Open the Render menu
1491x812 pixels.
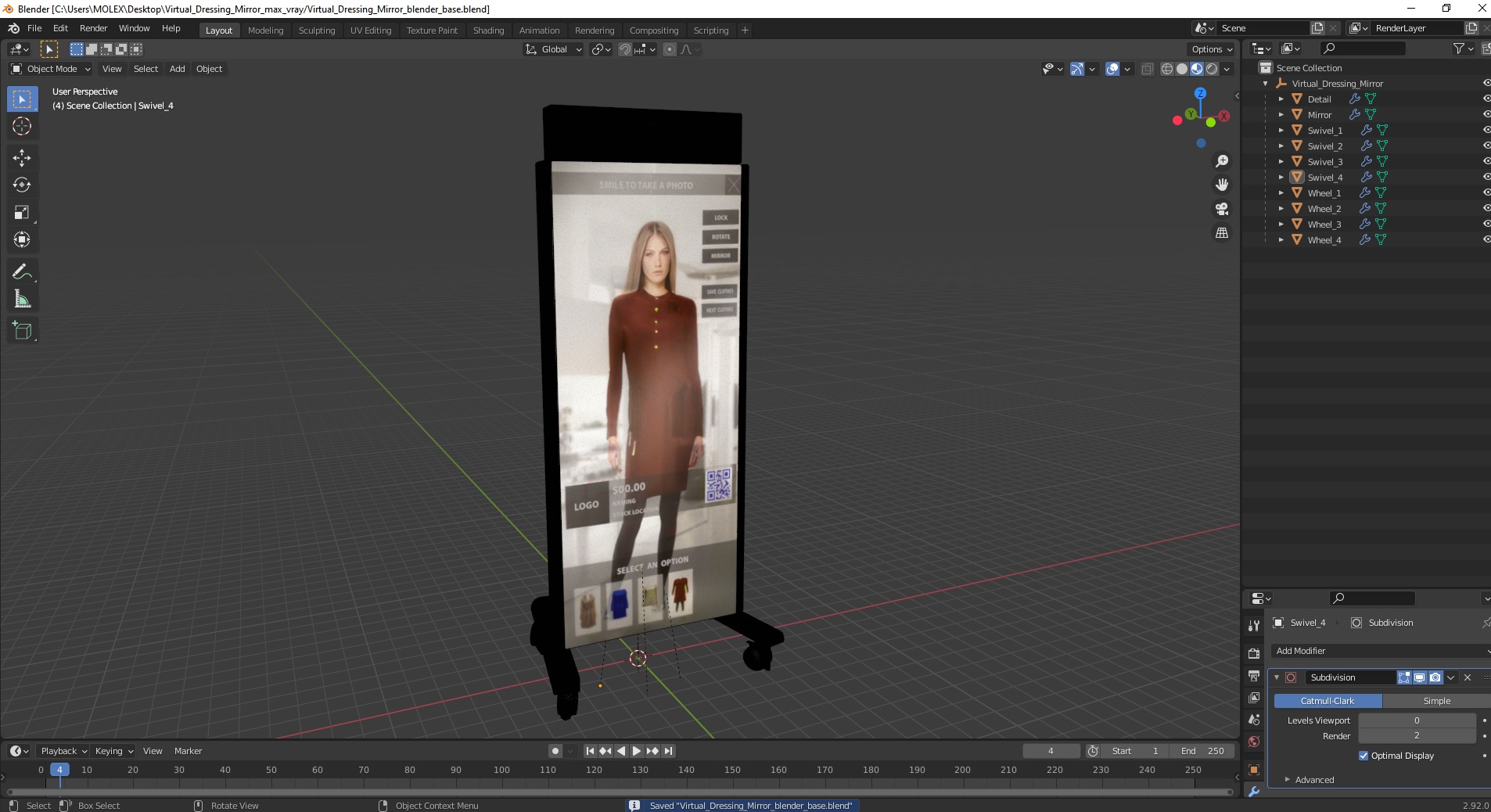click(x=93, y=28)
